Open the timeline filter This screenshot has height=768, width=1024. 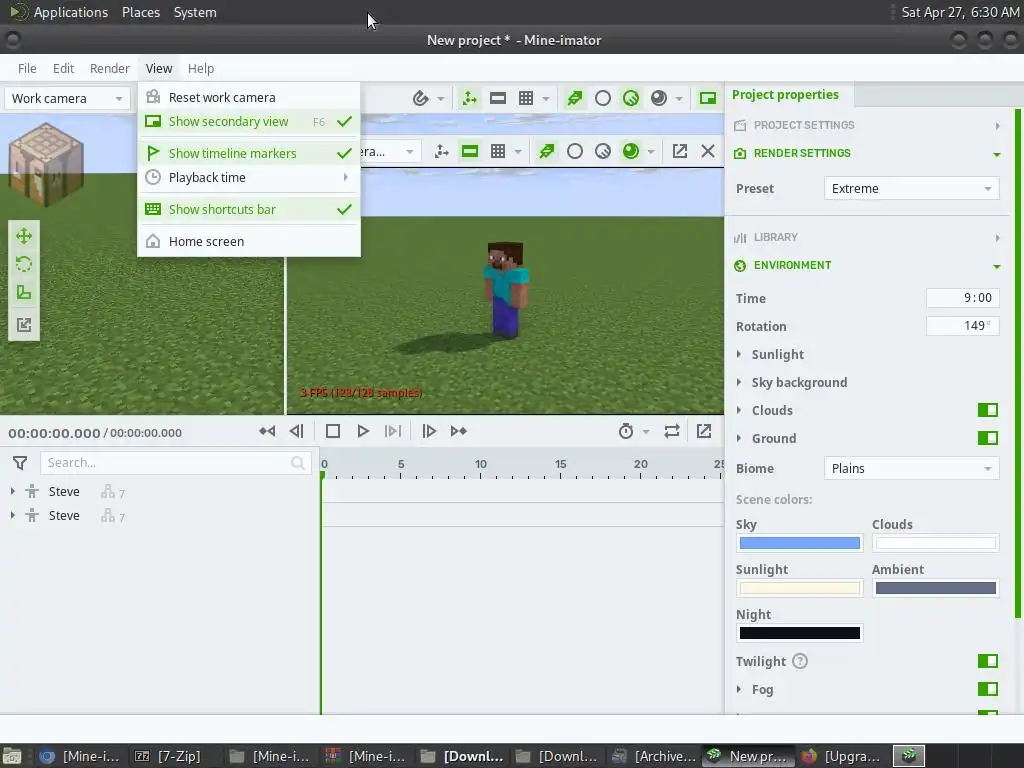tap(20, 463)
